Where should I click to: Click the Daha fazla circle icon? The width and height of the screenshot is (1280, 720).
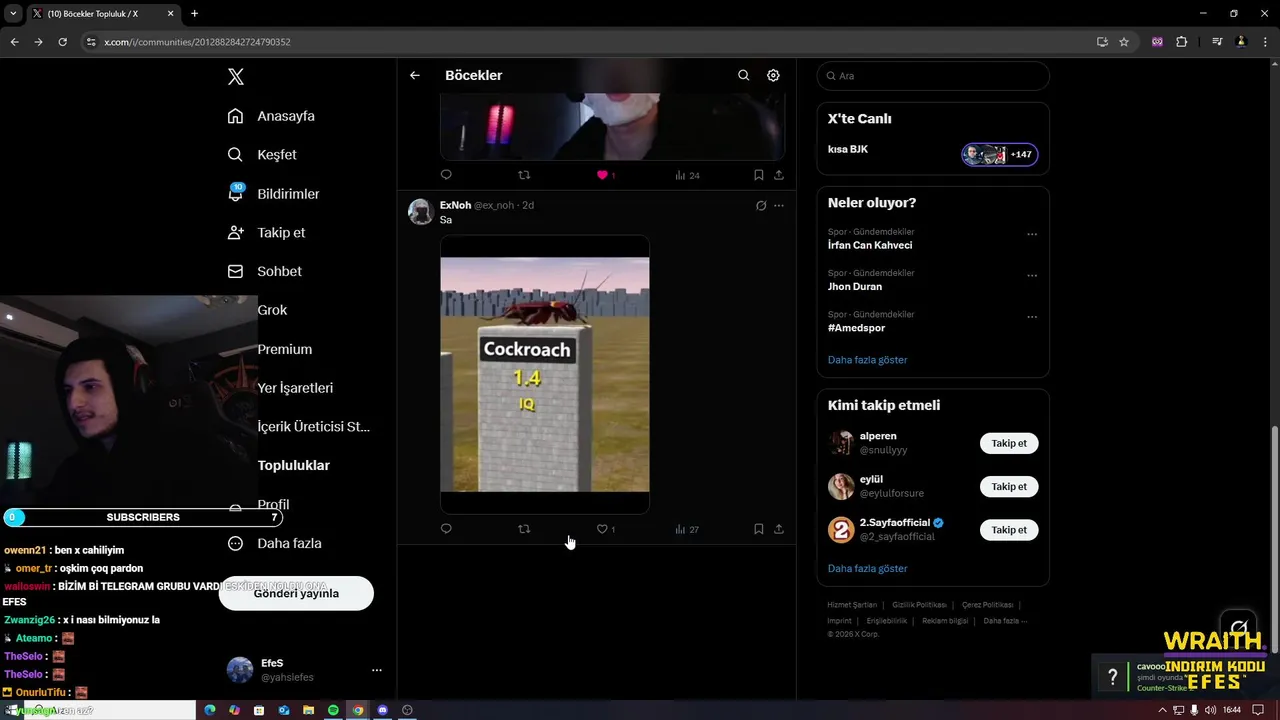tap(235, 543)
